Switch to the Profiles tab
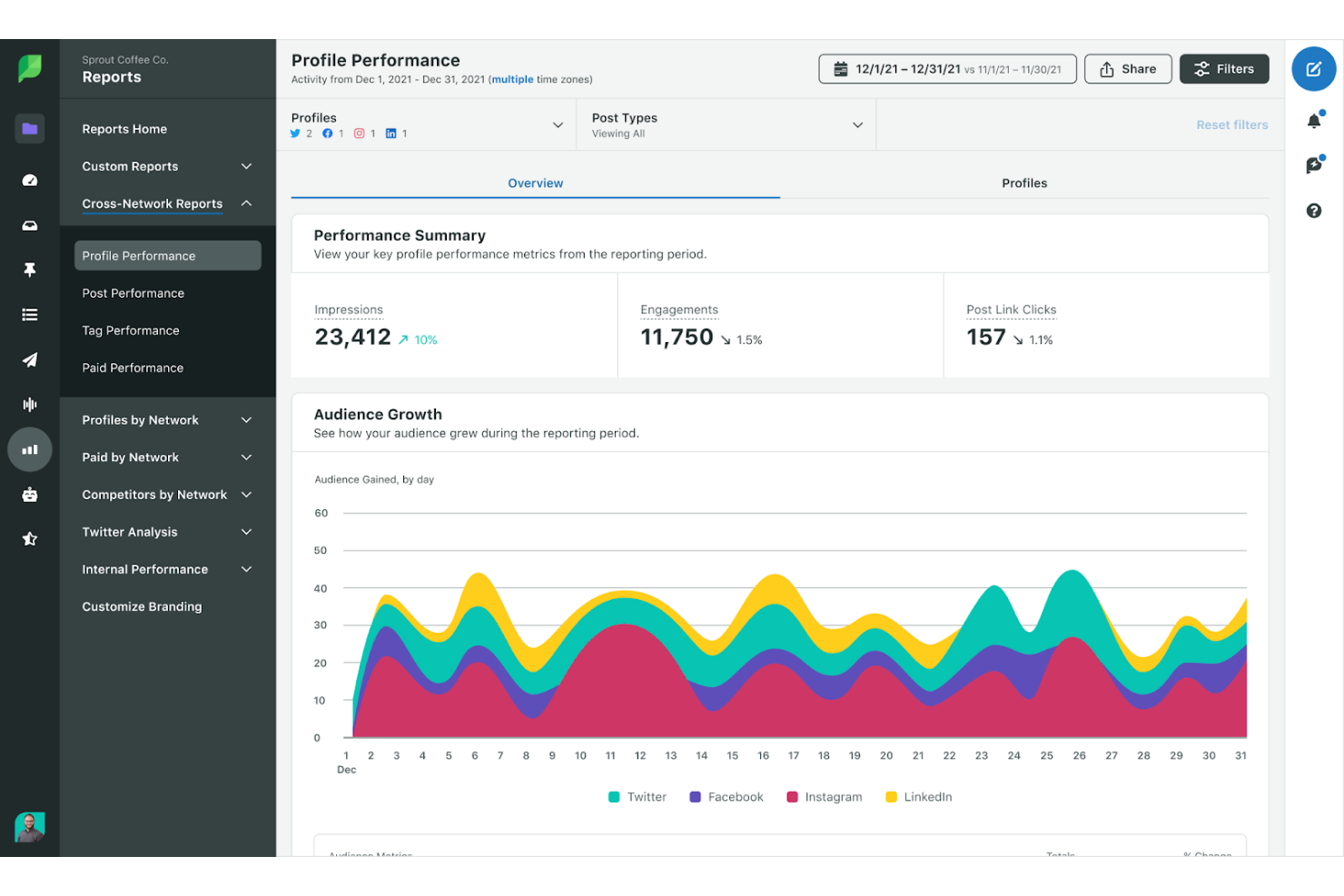Screen dimensions: 1344x896 [1024, 183]
